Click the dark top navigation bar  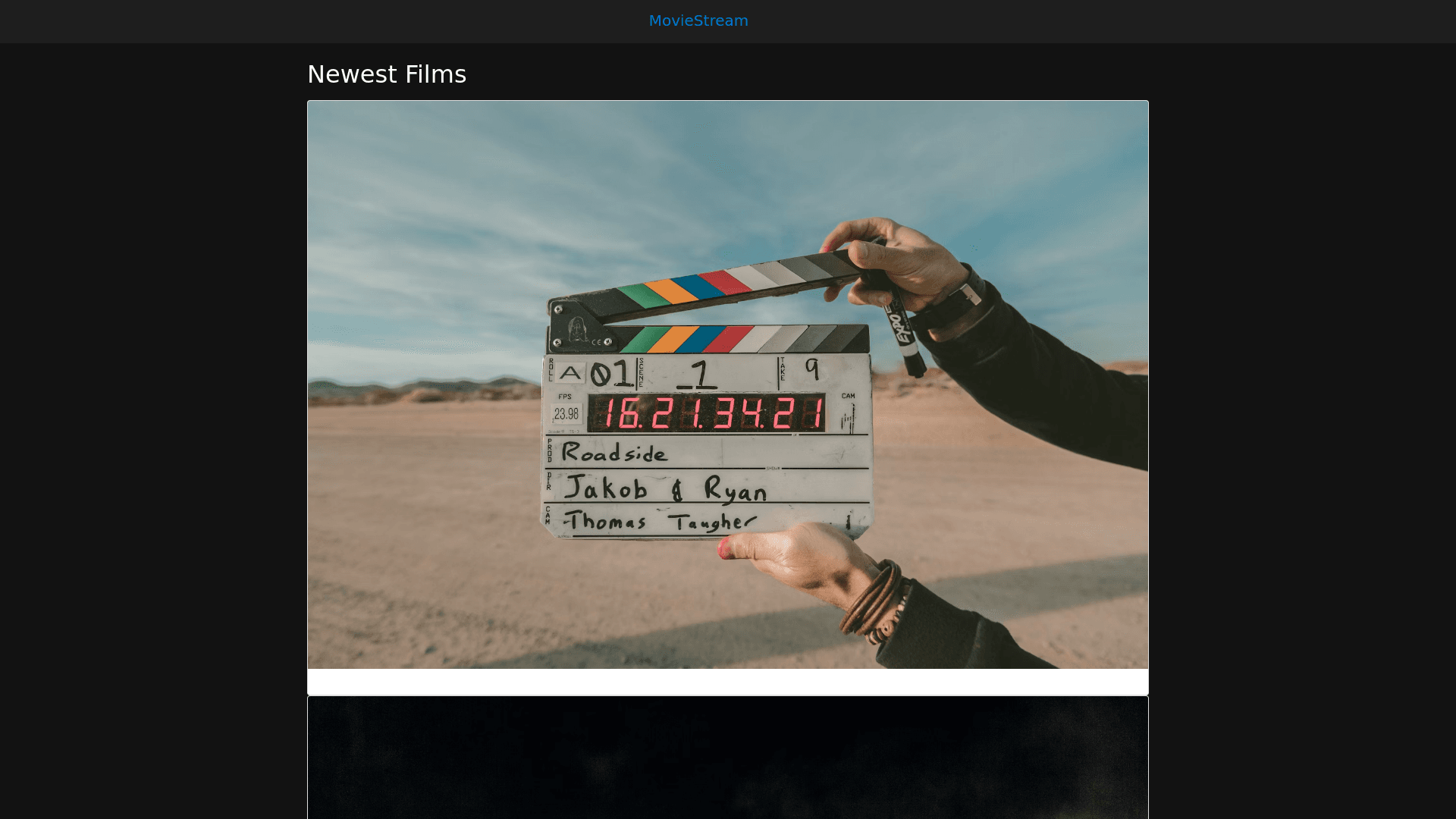point(303,21)
